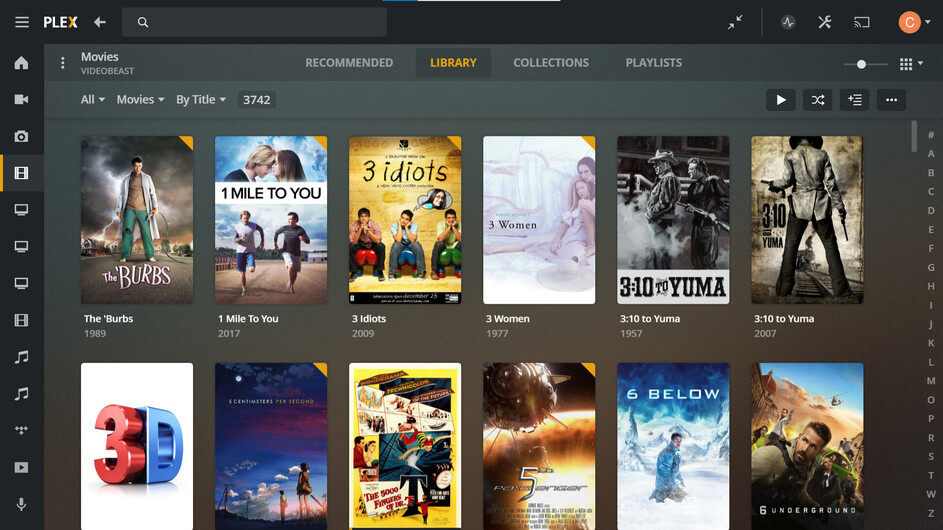Adjust the poster size slider
The height and width of the screenshot is (530, 943).
[861, 64]
